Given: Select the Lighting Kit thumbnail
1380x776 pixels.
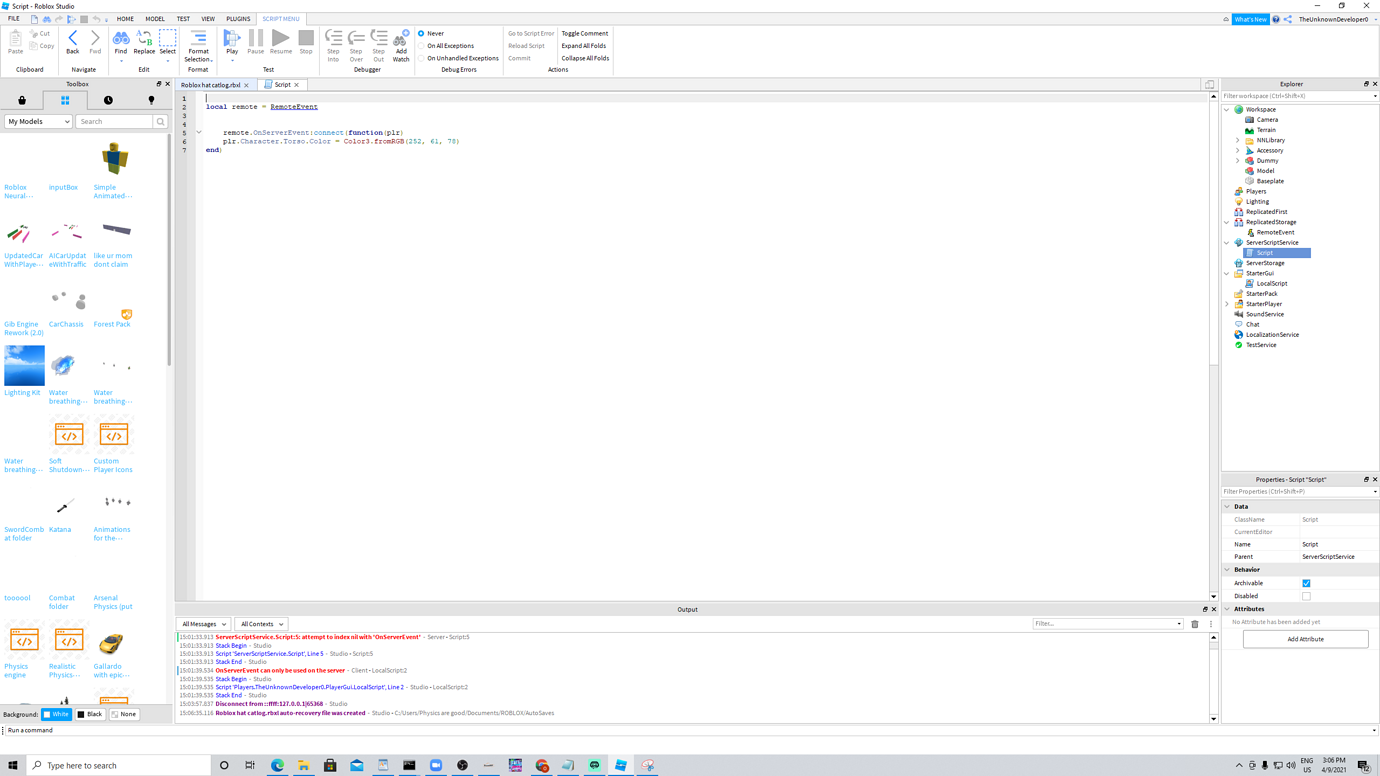Looking at the screenshot, I should [x=24, y=366].
